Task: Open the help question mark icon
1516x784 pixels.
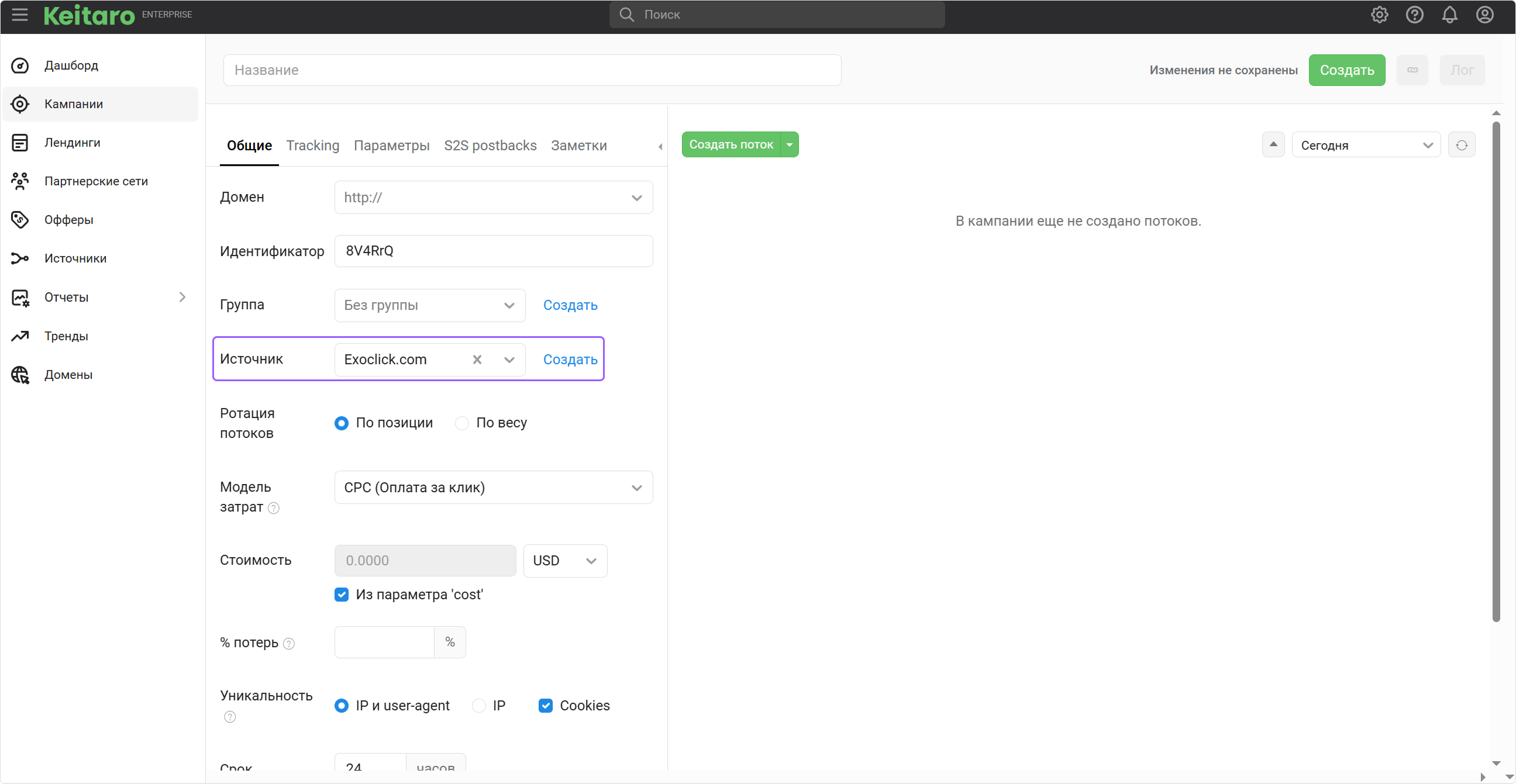Action: pos(1414,15)
